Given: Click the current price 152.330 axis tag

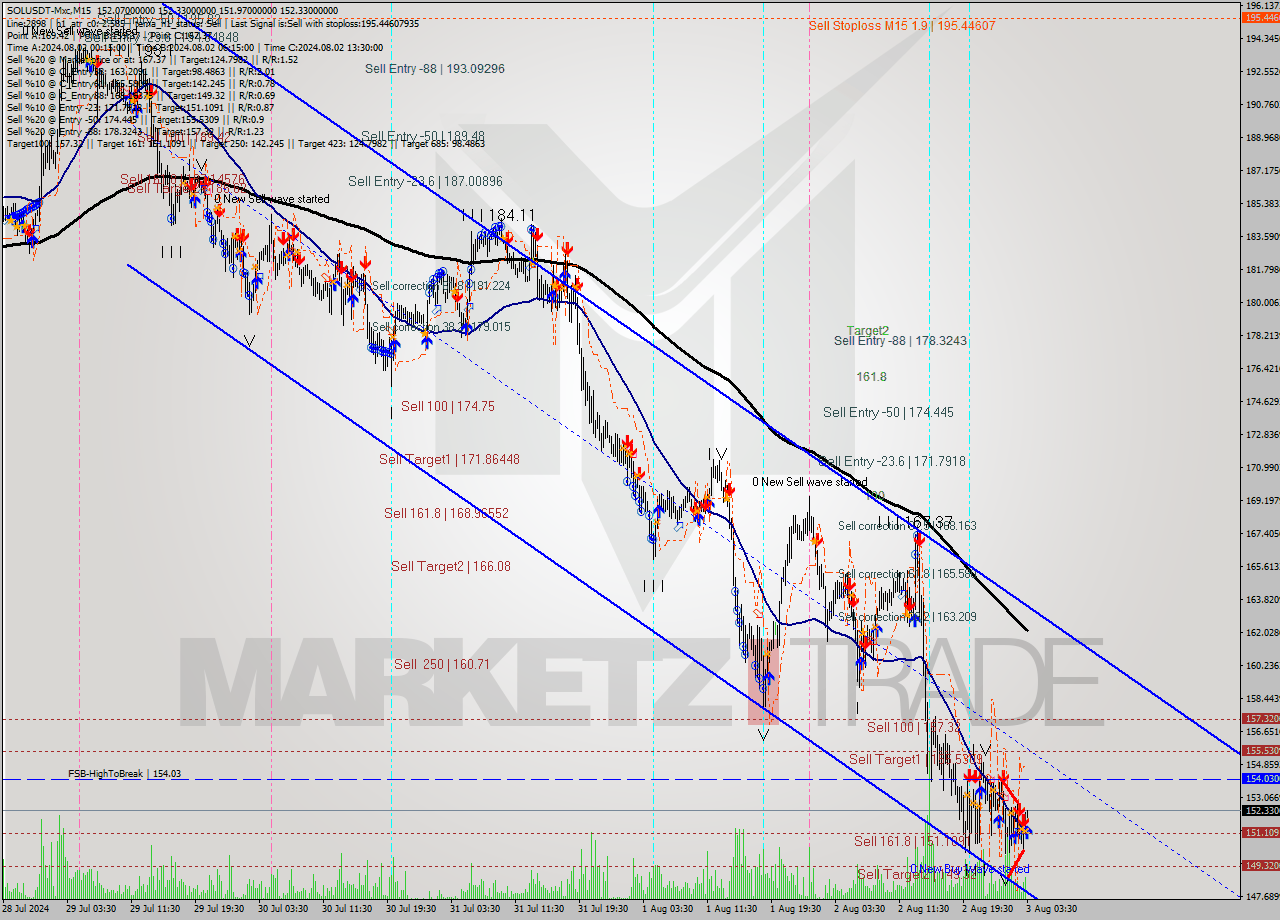Looking at the screenshot, I should coord(1260,810).
